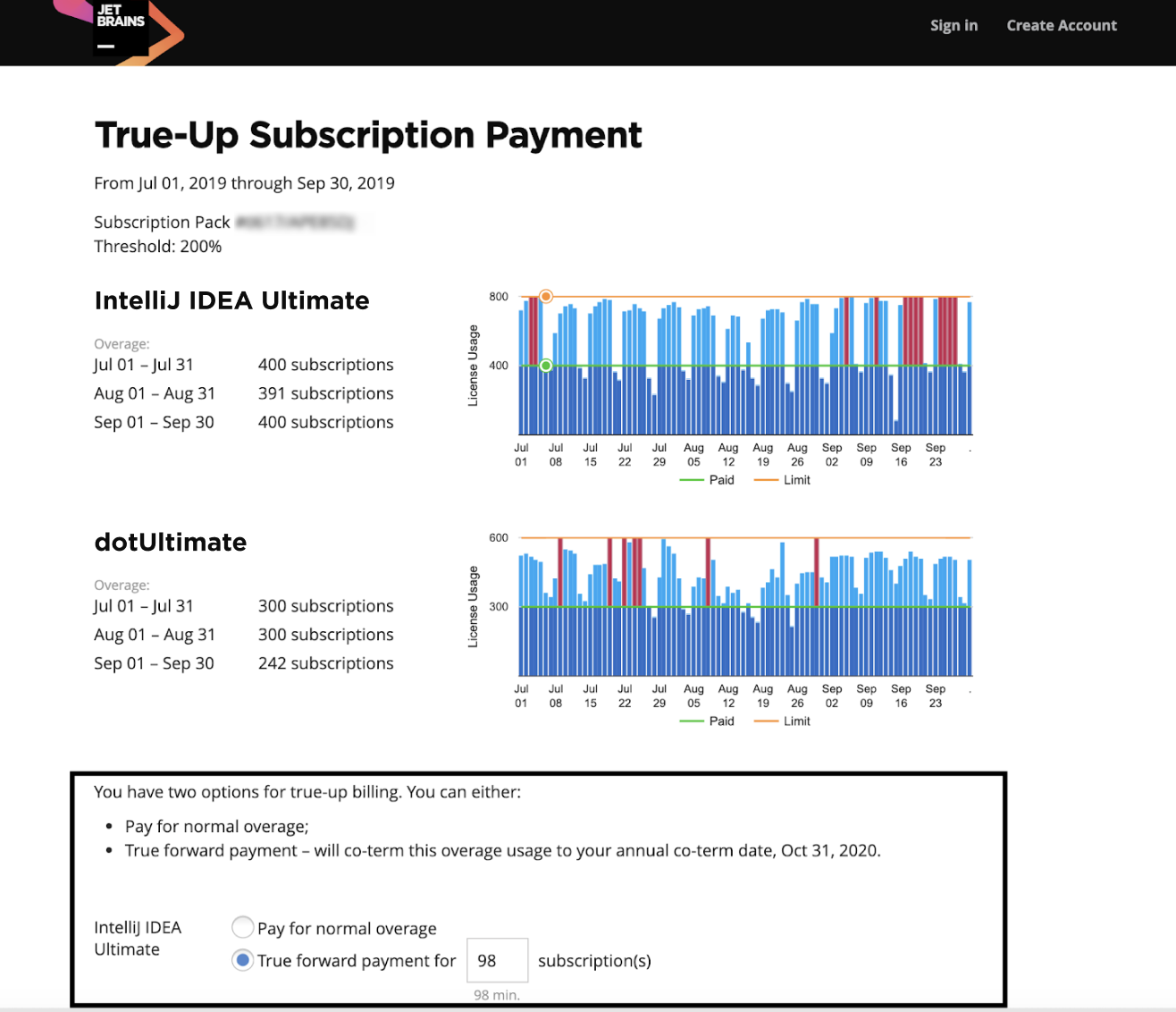The image size is (1176, 1012).
Task: Click the "Overage:" label under IntelliJ IDEA Ultimate
Action: [x=122, y=344]
